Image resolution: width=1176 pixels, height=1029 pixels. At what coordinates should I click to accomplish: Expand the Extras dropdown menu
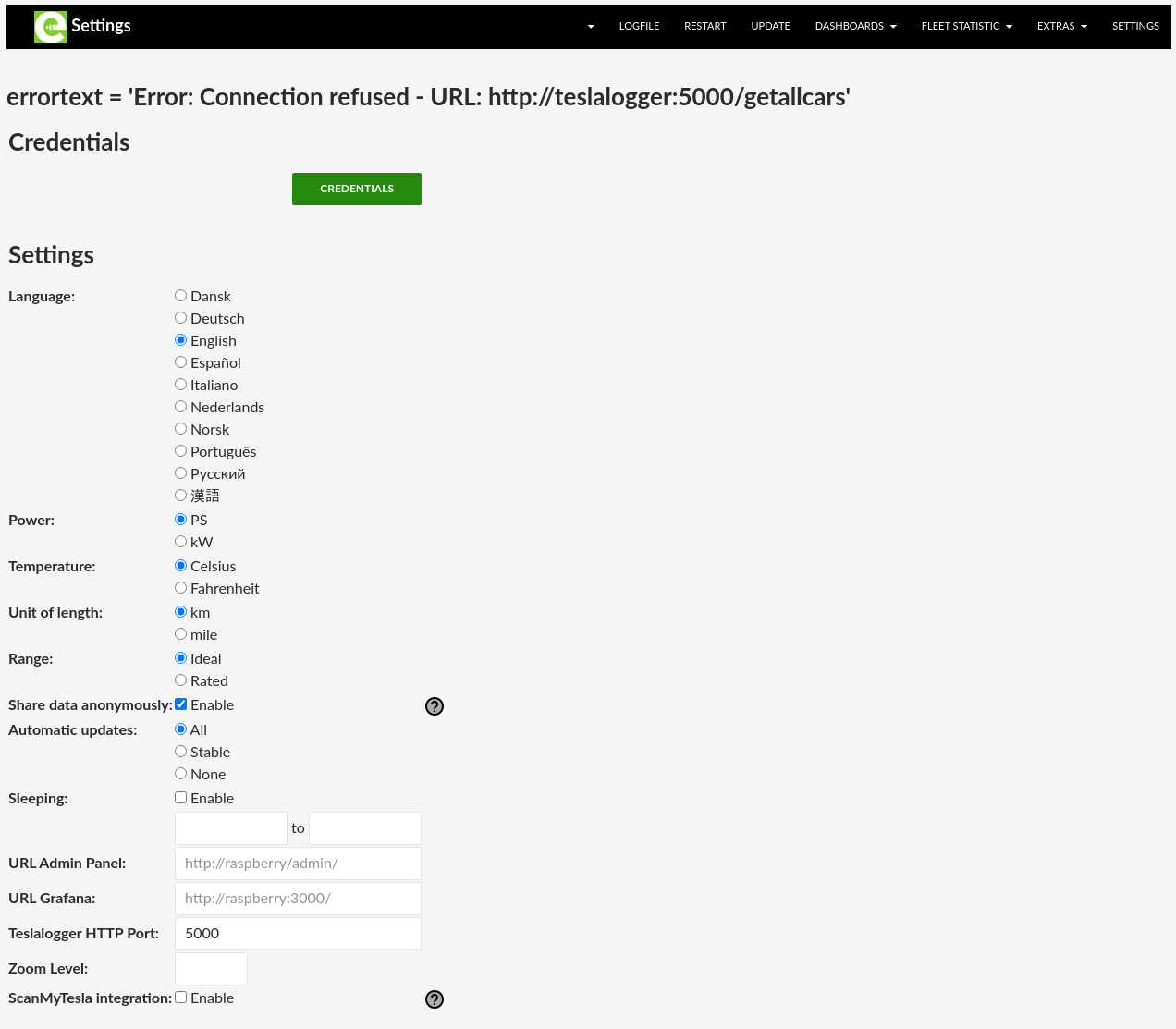(1061, 26)
